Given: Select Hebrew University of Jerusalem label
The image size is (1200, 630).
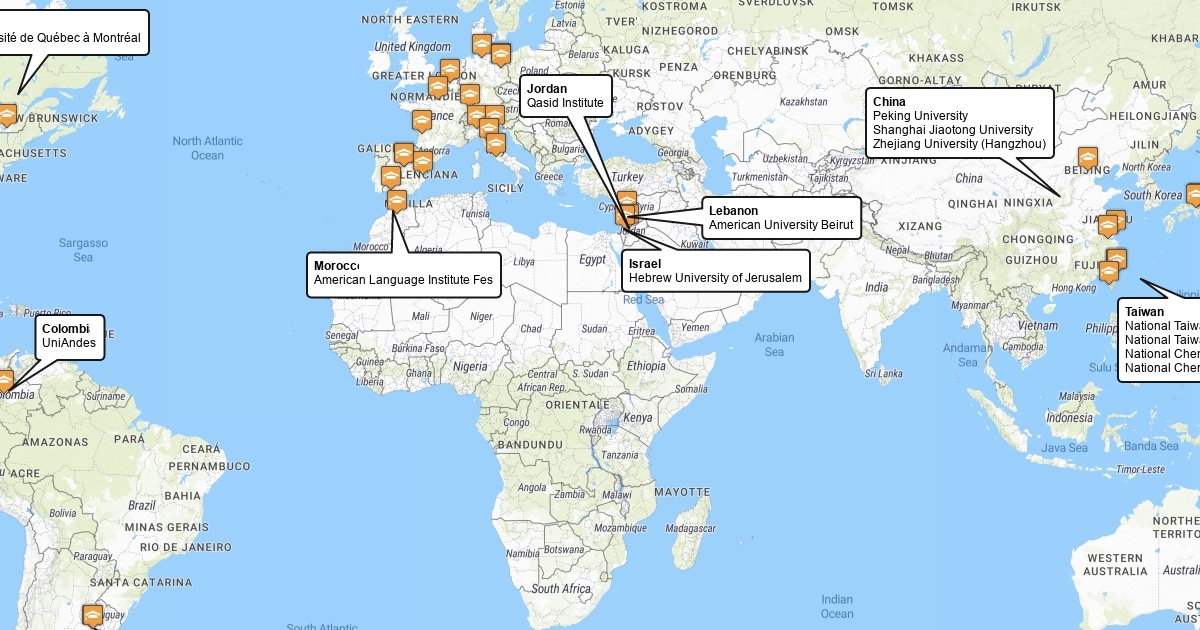Looking at the screenshot, I should (x=715, y=277).
